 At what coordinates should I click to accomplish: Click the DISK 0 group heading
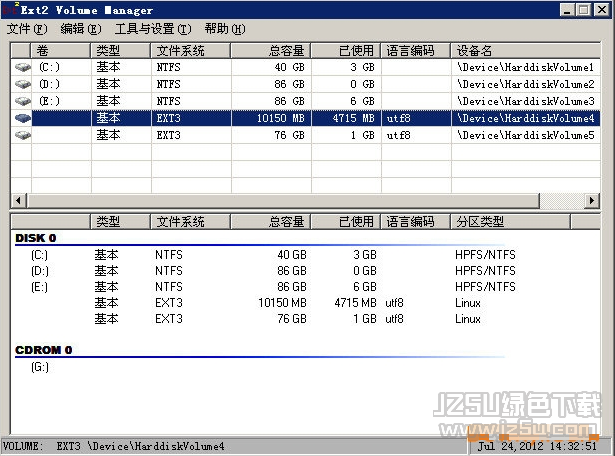point(36,238)
